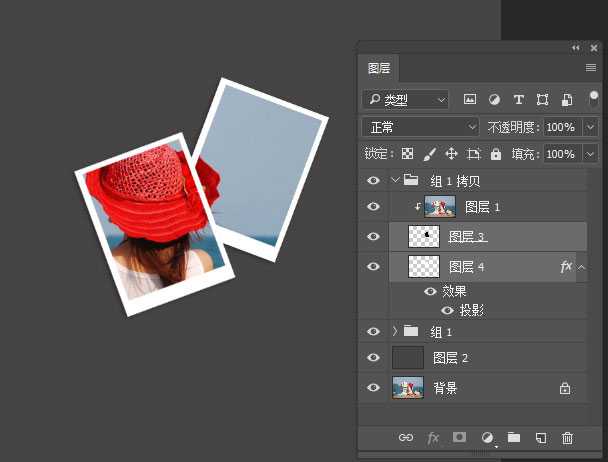608x462 pixels.
Task: Expand the 组 1 layer group
Action: click(x=395, y=331)
